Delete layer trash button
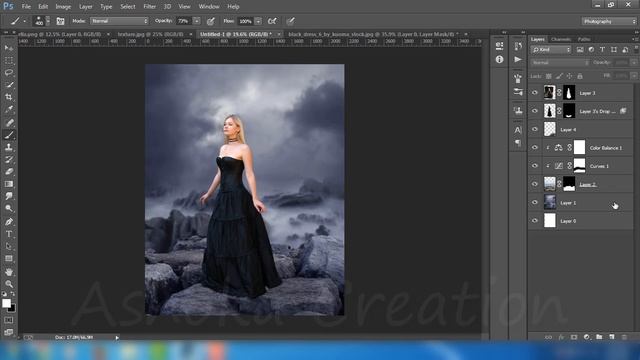Viewport: 640px width, 360px height. click(624, 337)
